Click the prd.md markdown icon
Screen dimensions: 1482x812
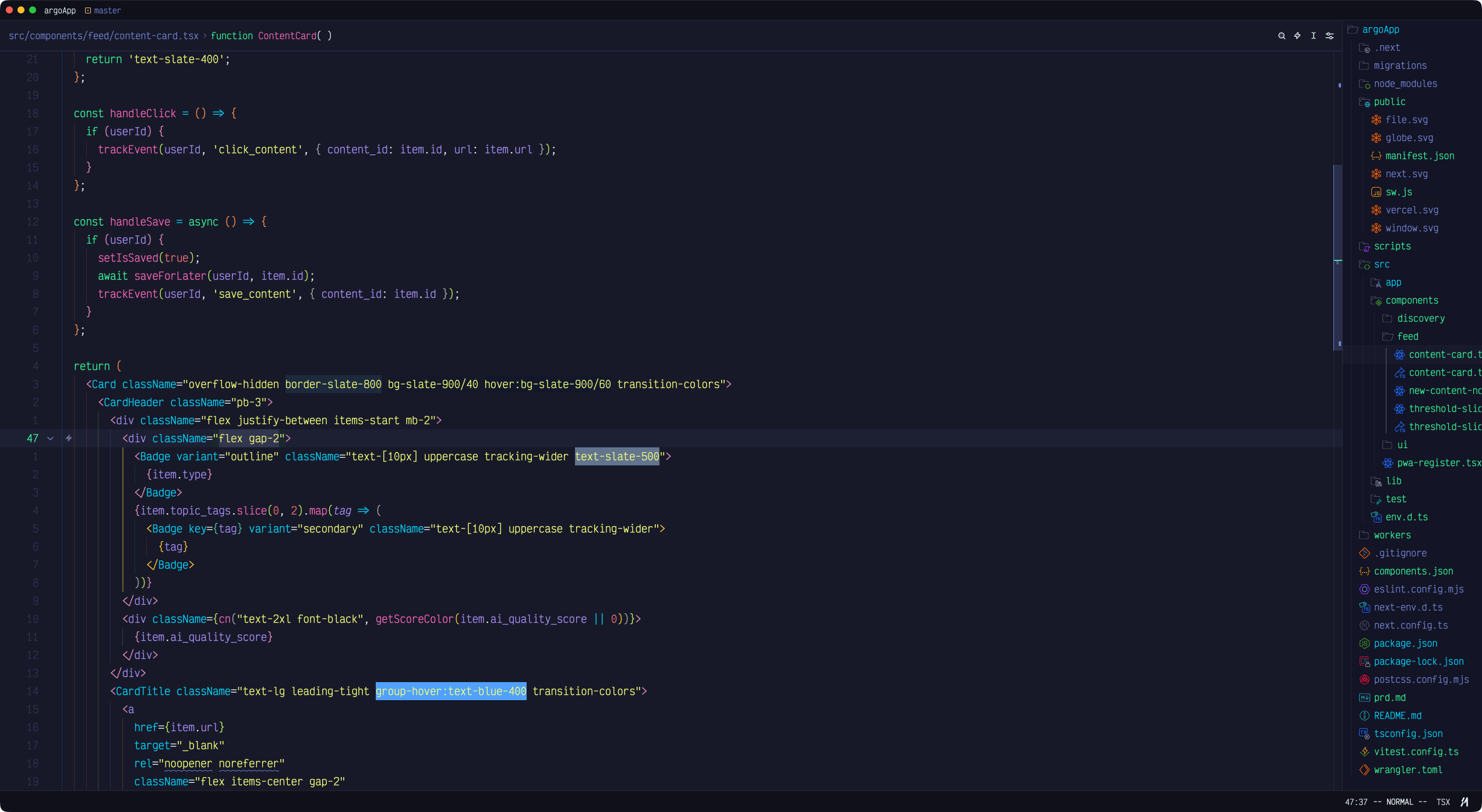1364,698
